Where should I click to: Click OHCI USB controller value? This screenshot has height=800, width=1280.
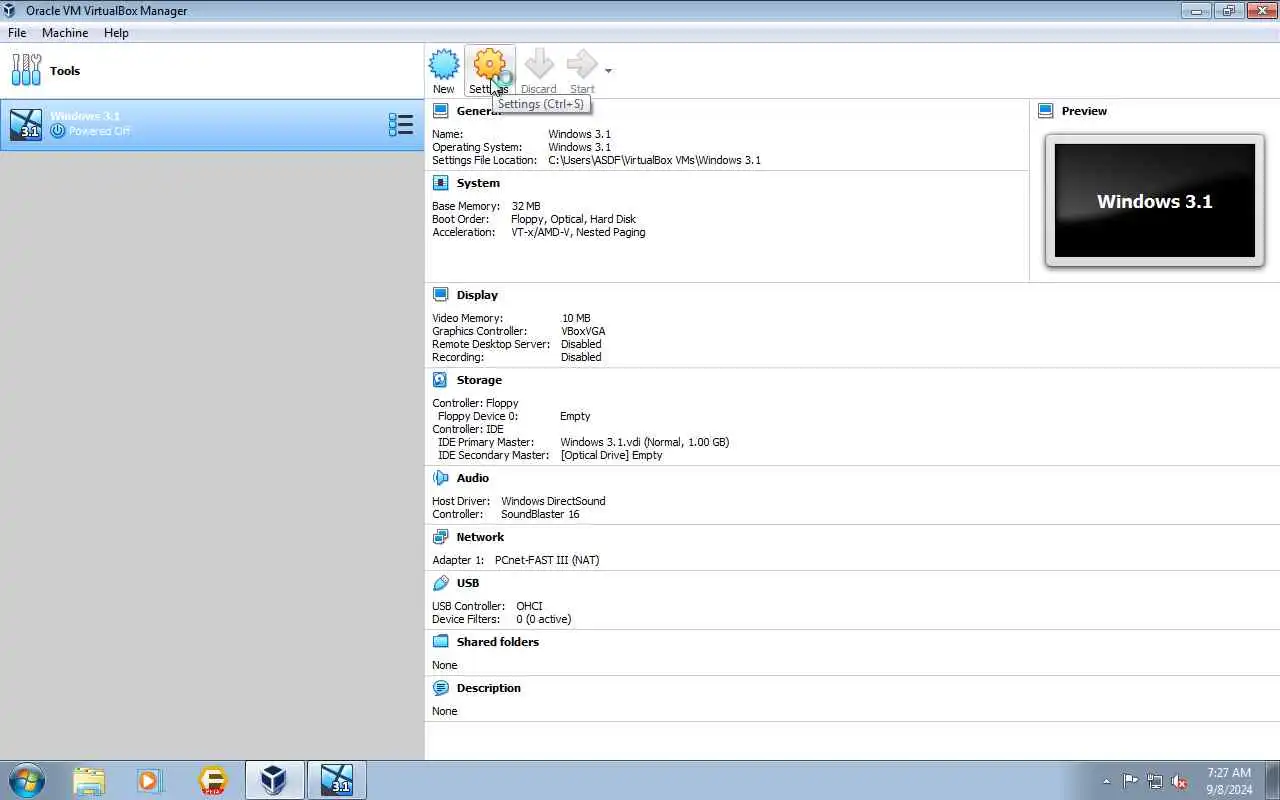529,606
